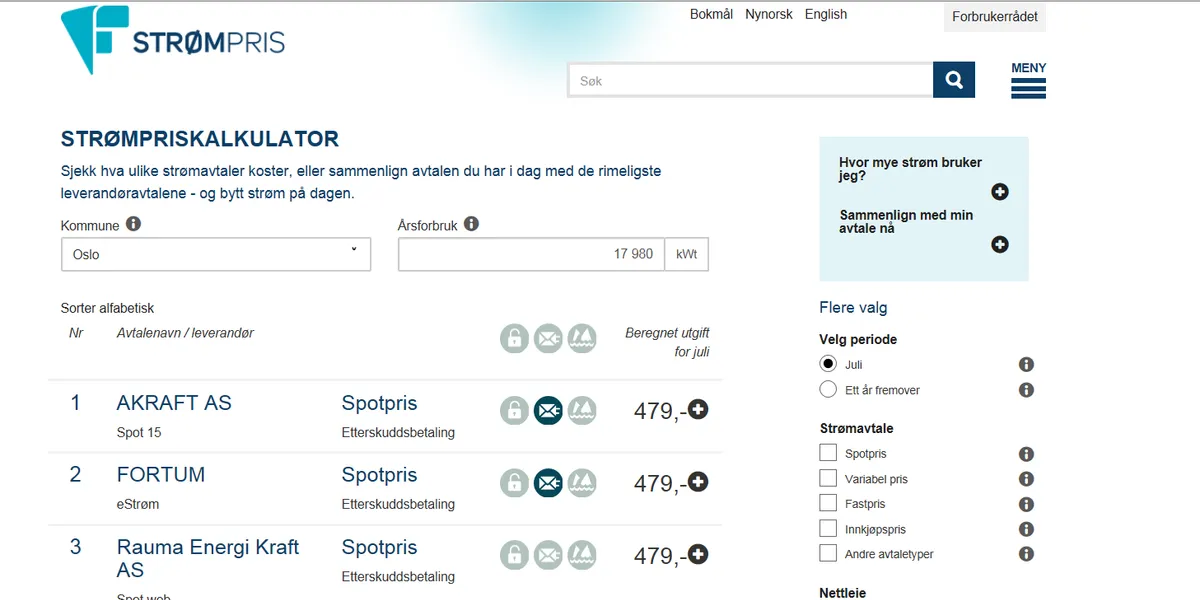Click info icon next to Kommune
The height and width of the screenshot is (600, 1200).
coord(133,224)
